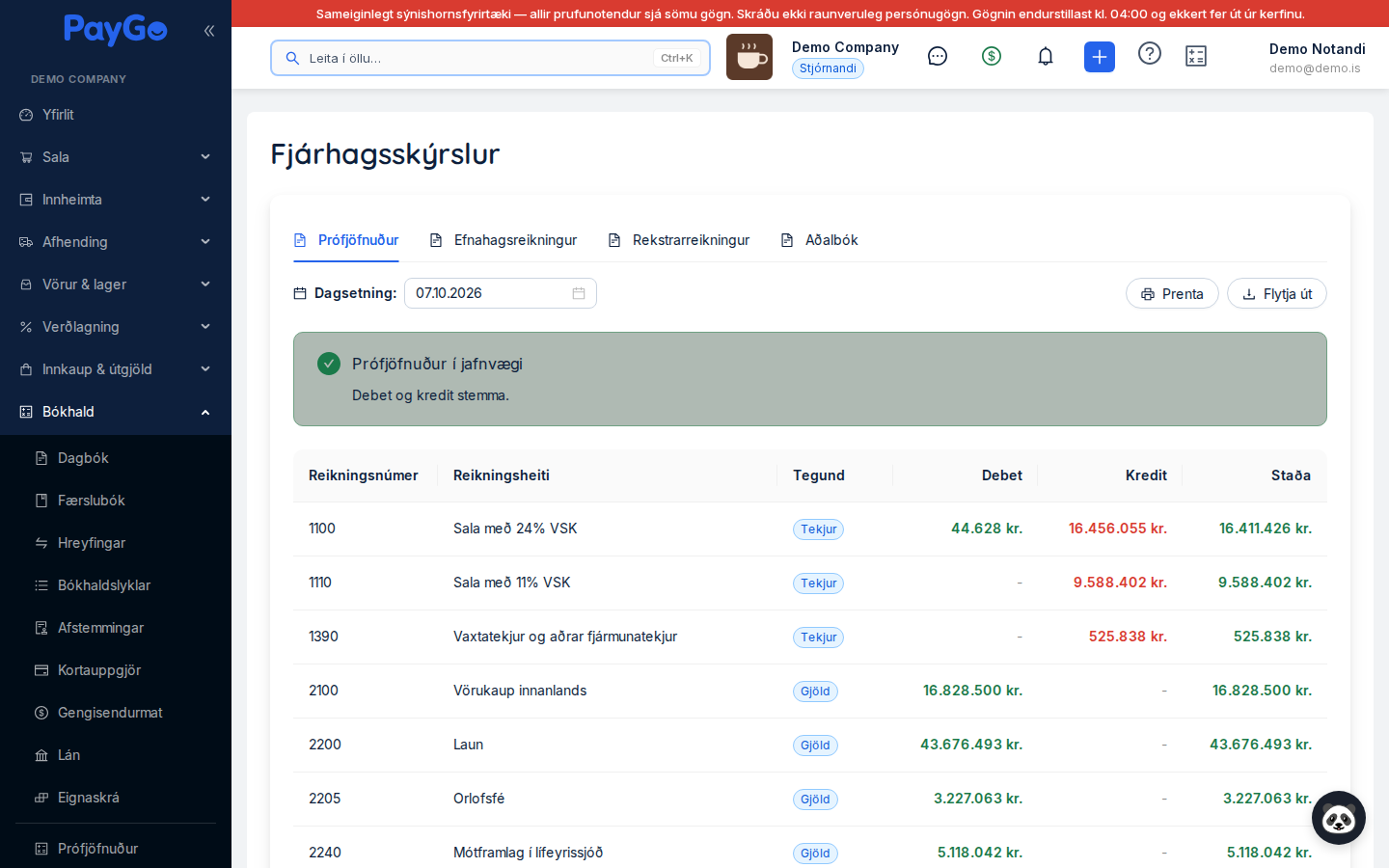
Task: Open Eignaskrá in sidebar
Action: pyautogui.click(x=116, y=798)
